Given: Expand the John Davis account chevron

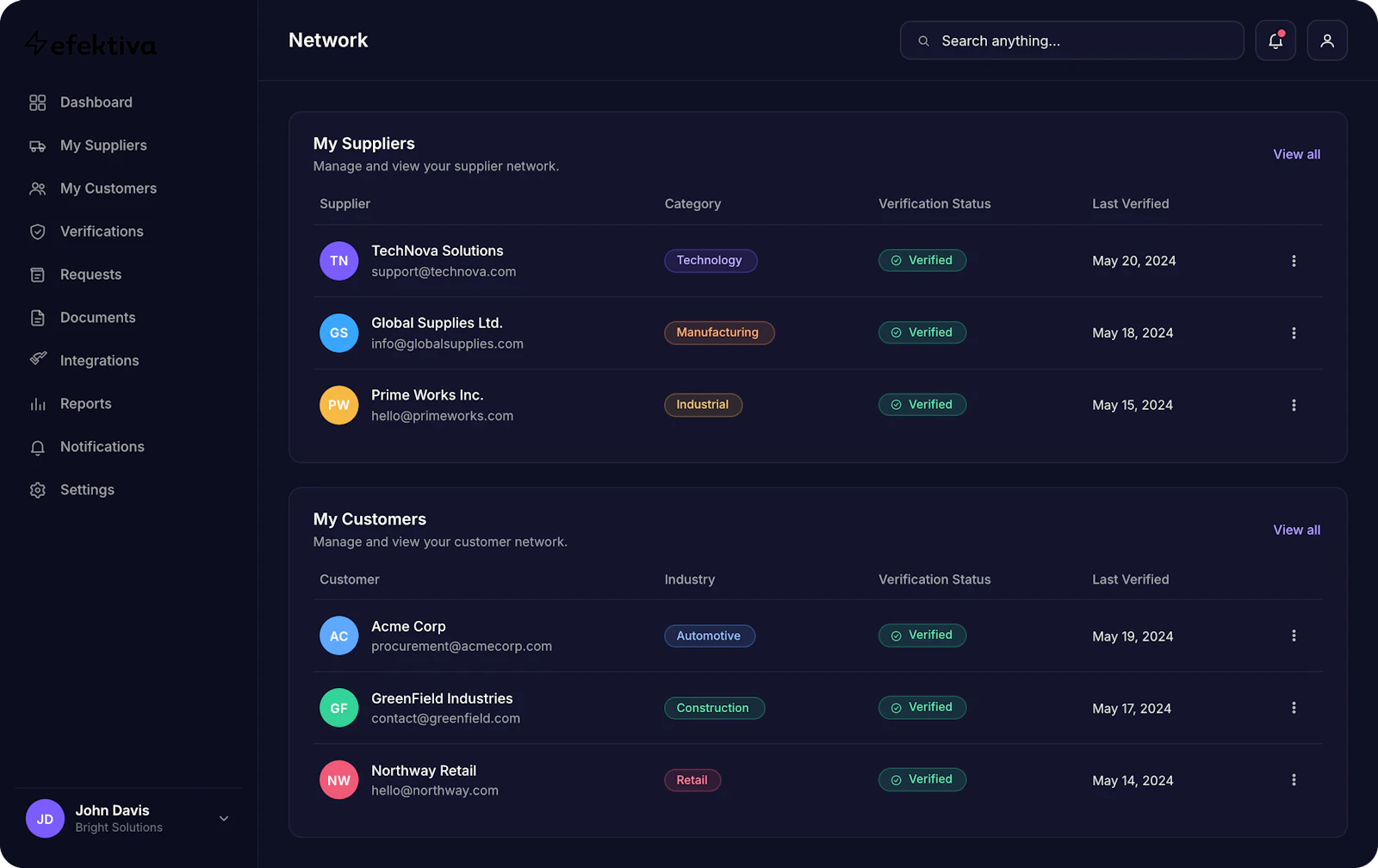Looking at the screenshot, I should click(x=224, y=819).
